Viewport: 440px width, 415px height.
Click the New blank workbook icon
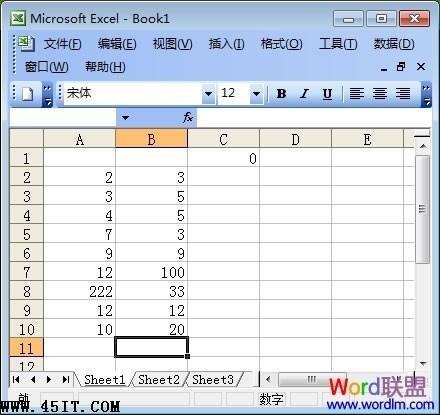27,94
